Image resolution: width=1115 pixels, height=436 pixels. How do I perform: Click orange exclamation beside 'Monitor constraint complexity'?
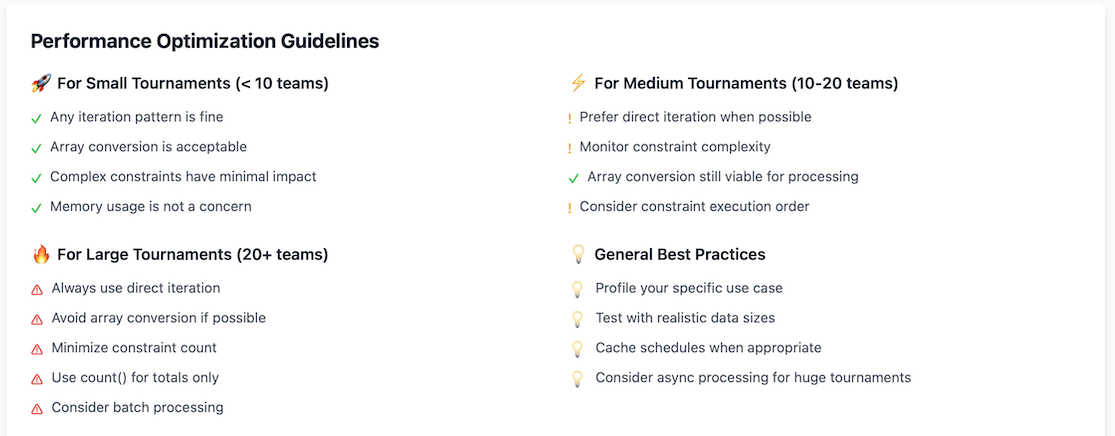(569, 148)
